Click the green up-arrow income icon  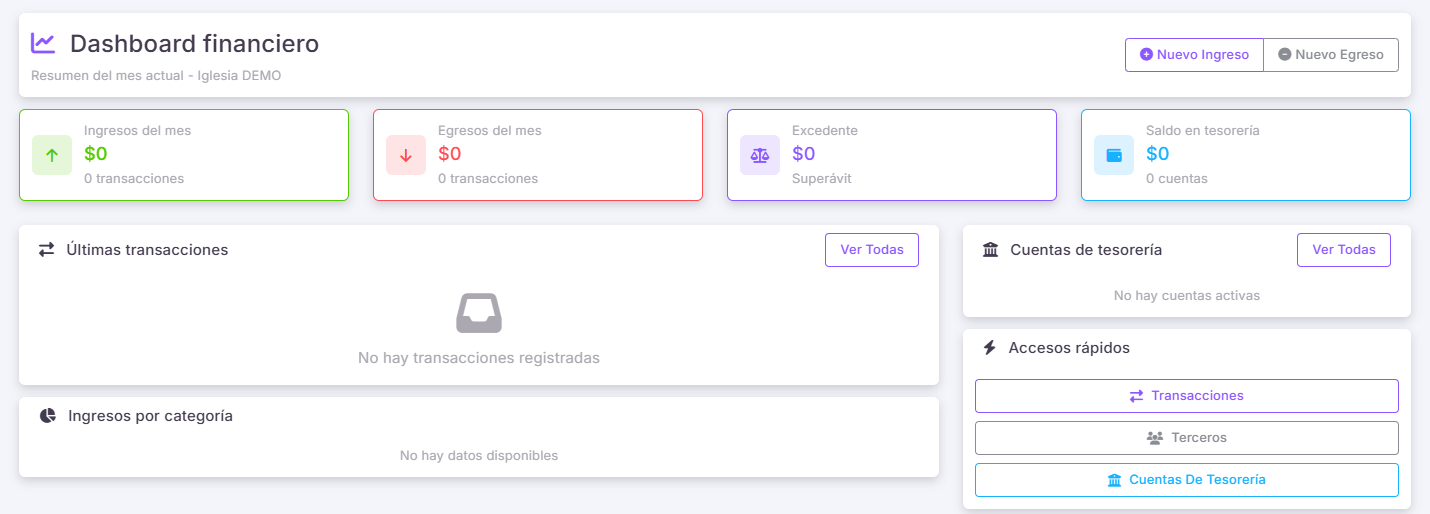[x=52, y=155]
